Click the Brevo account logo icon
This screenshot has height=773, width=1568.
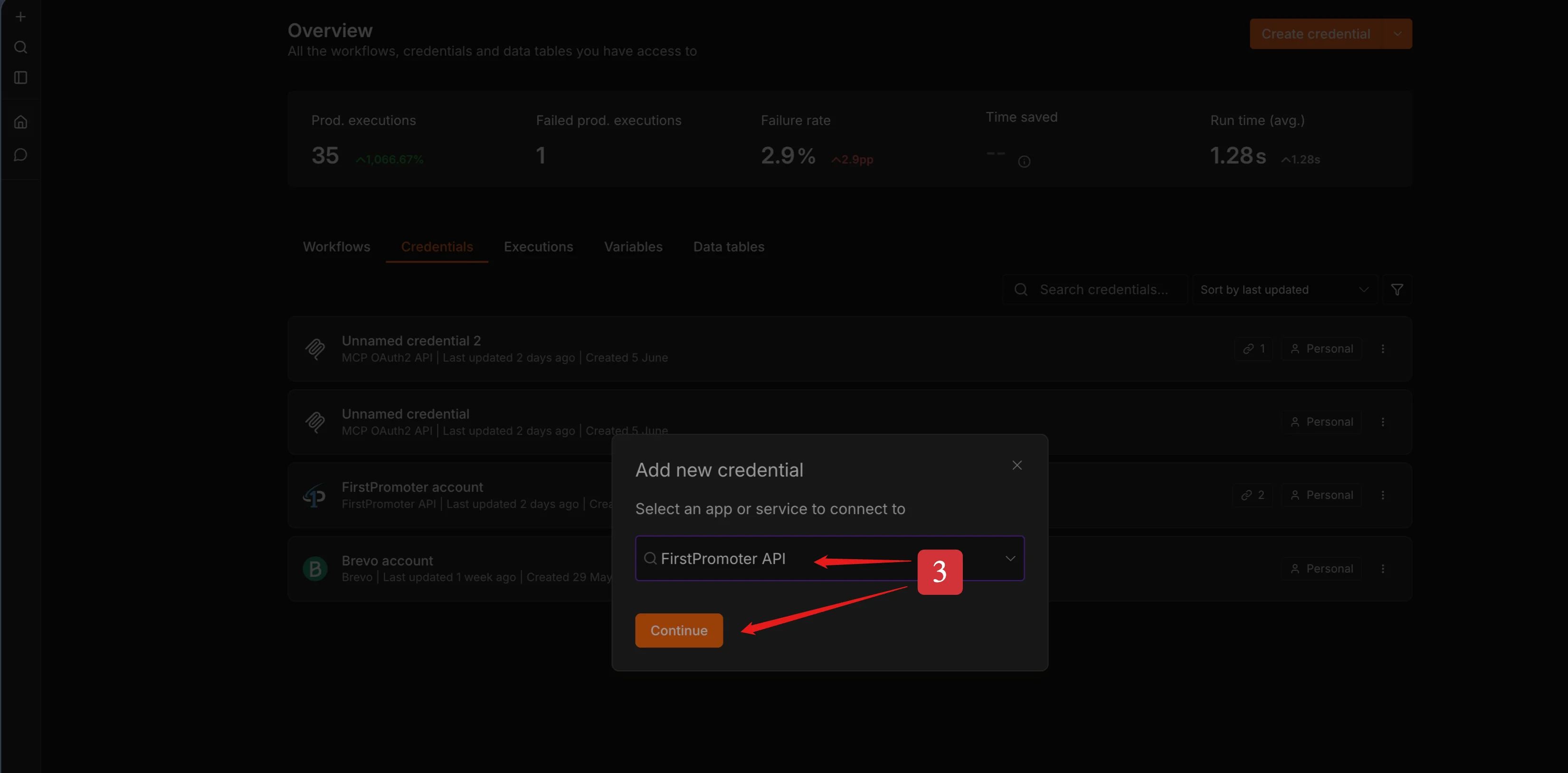coord(315,569)
